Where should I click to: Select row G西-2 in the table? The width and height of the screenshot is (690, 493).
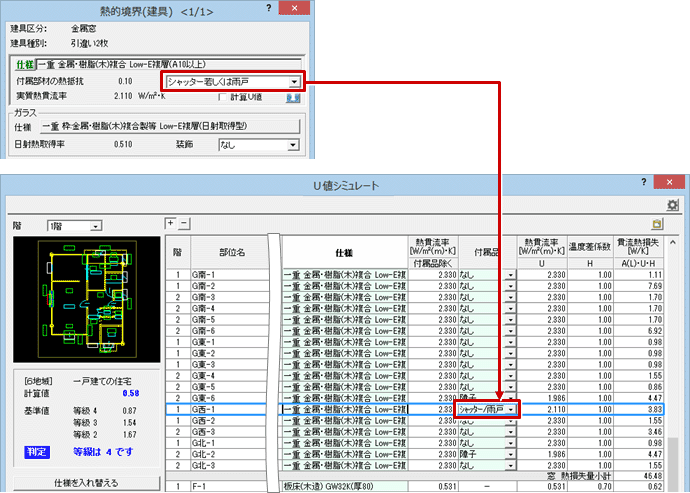pyautogui.click(x=415, y=421)
